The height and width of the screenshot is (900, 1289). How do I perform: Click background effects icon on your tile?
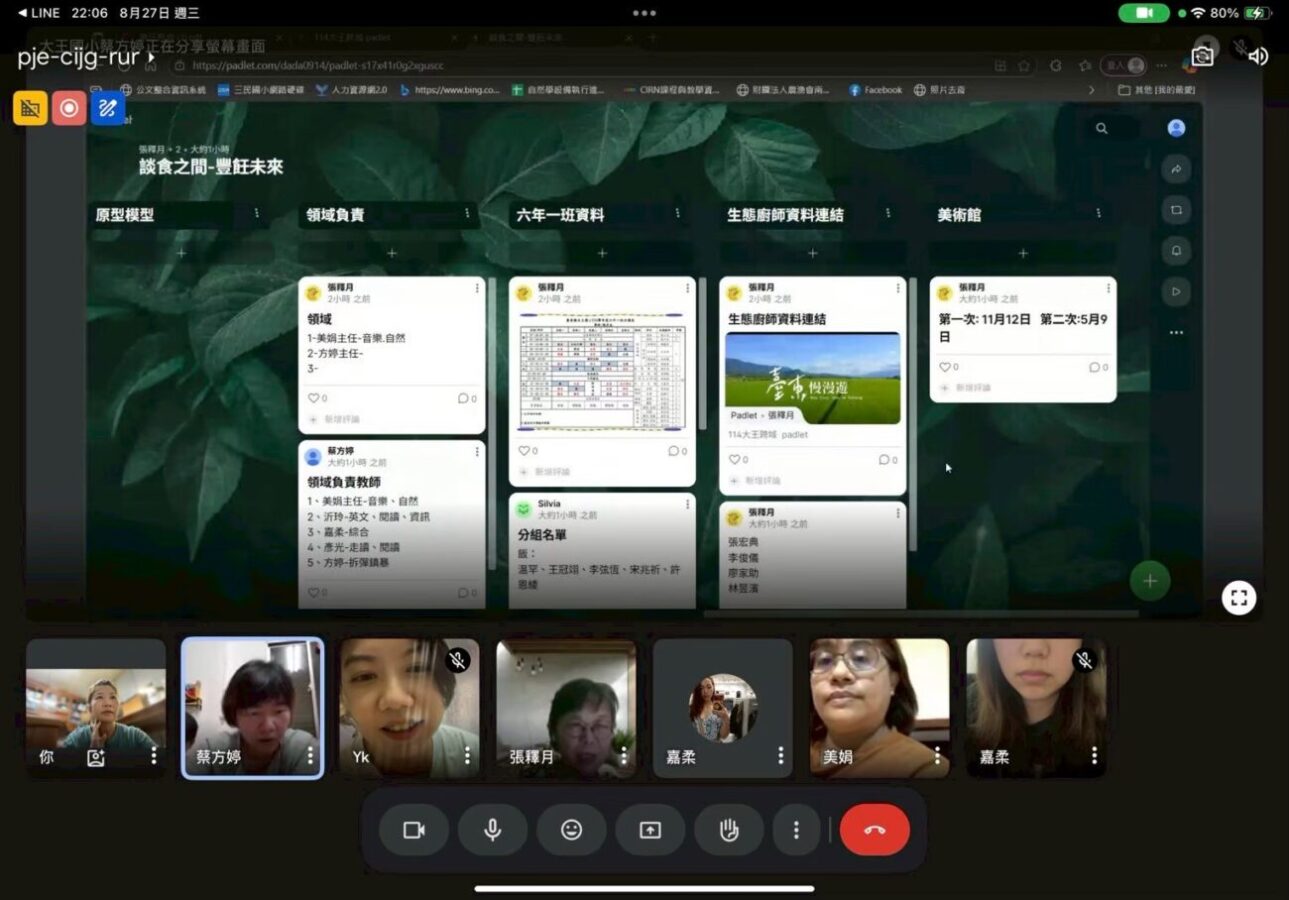click(96, 758)
